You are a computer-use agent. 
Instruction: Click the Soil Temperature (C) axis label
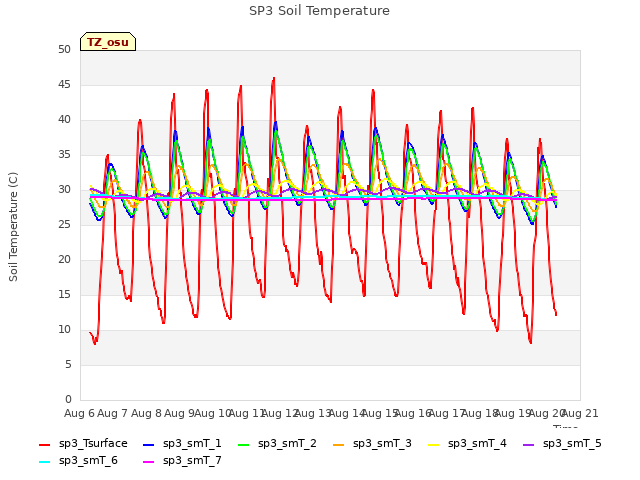point(13,227)
